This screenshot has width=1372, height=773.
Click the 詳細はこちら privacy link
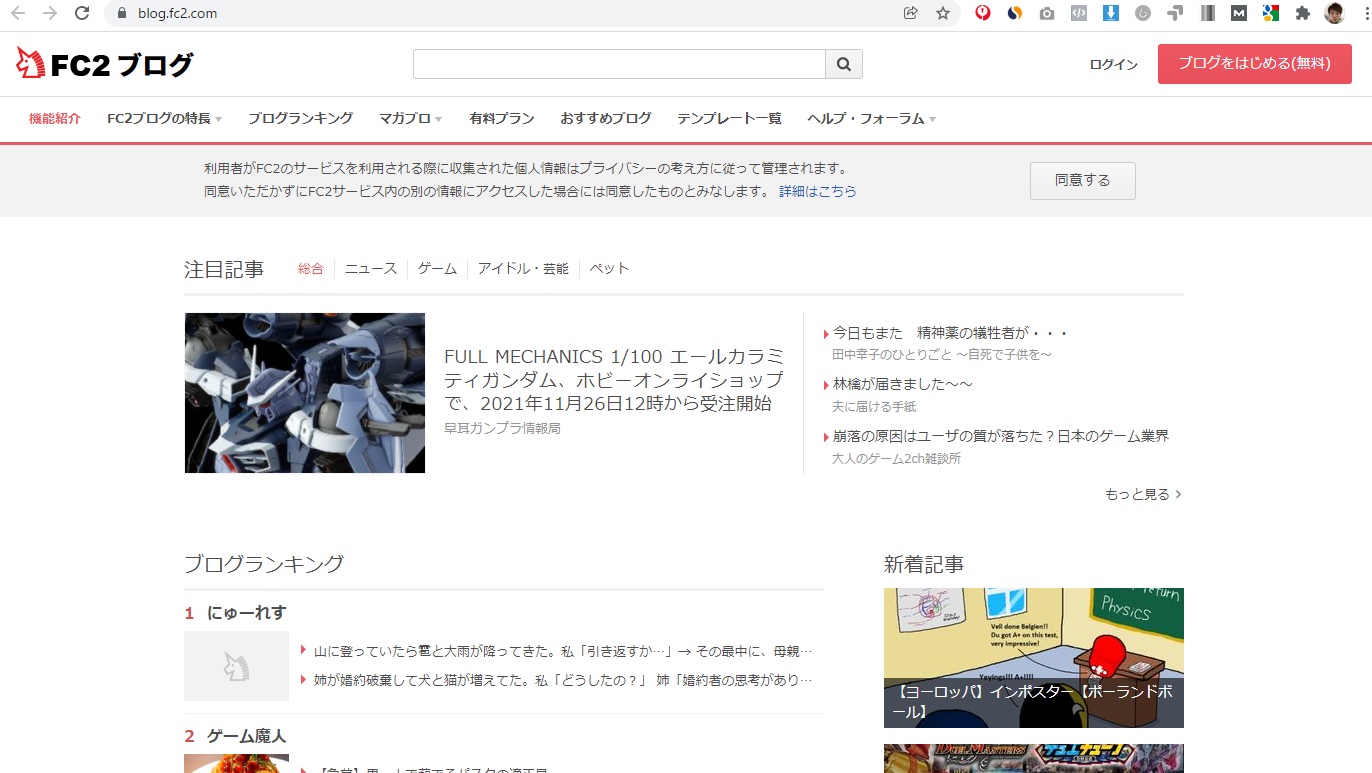[x=818, y=191]
